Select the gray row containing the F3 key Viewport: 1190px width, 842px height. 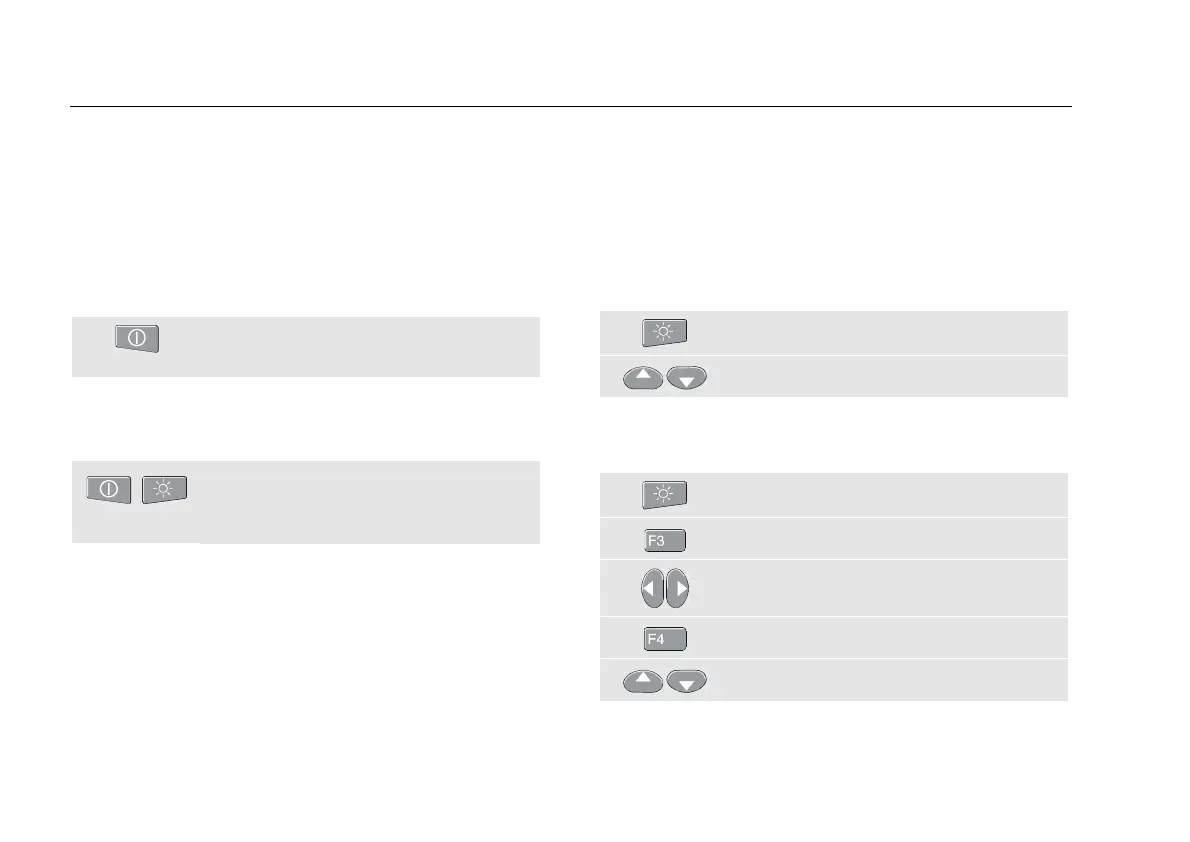click(833, 539)
